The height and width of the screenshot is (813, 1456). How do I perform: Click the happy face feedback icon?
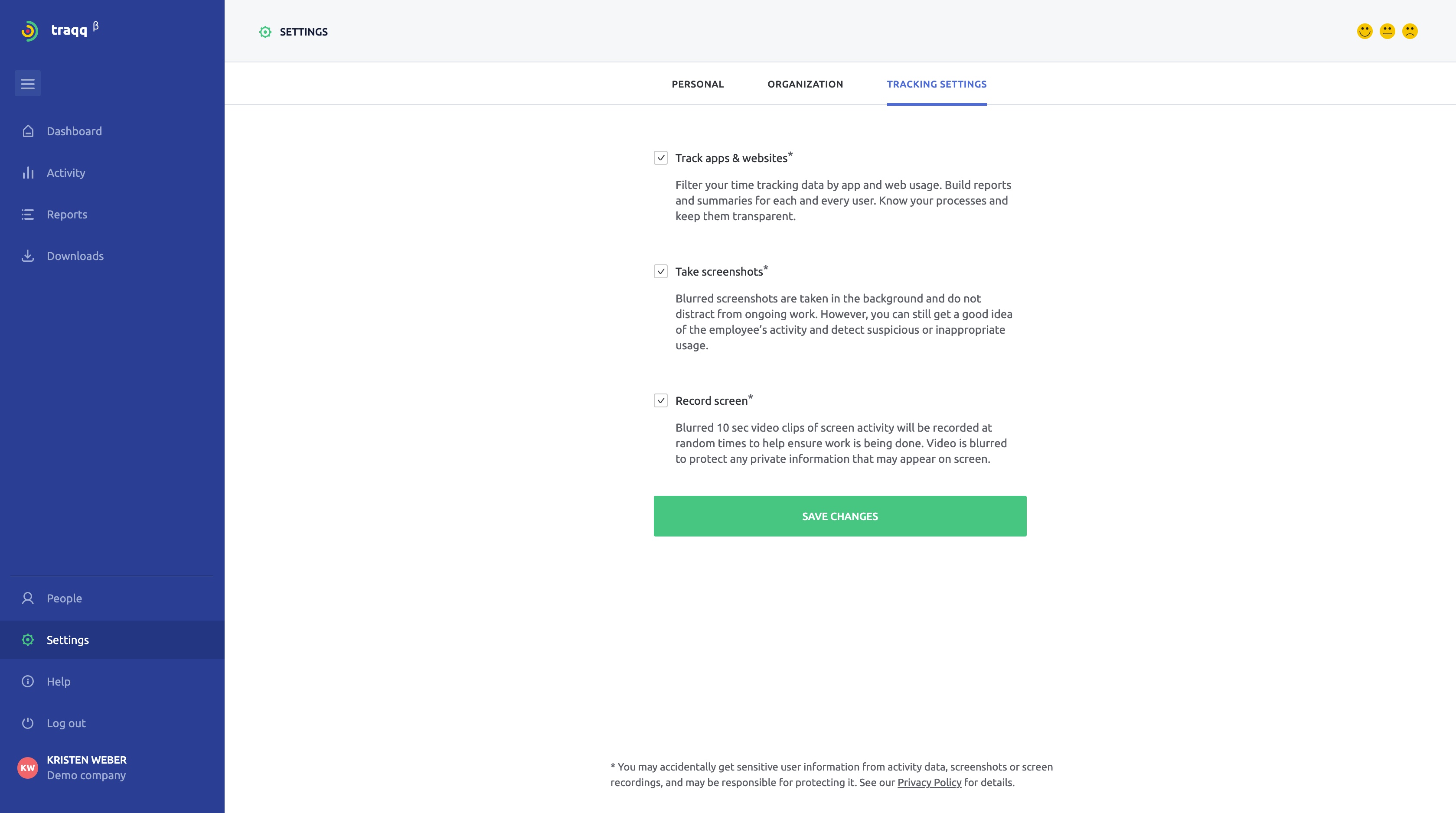pos(1364,32)
